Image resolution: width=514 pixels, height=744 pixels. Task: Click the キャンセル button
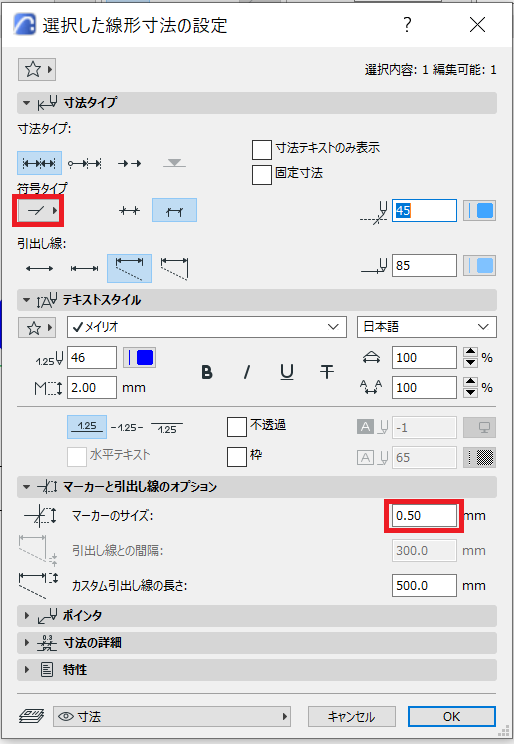click(x=352, y=716)
